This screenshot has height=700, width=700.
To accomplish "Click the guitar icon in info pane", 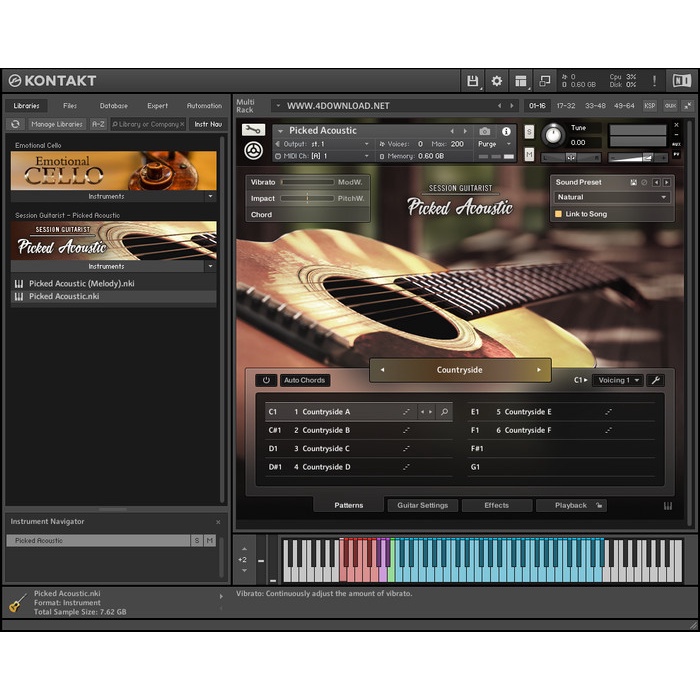I will tap(17, 603).
